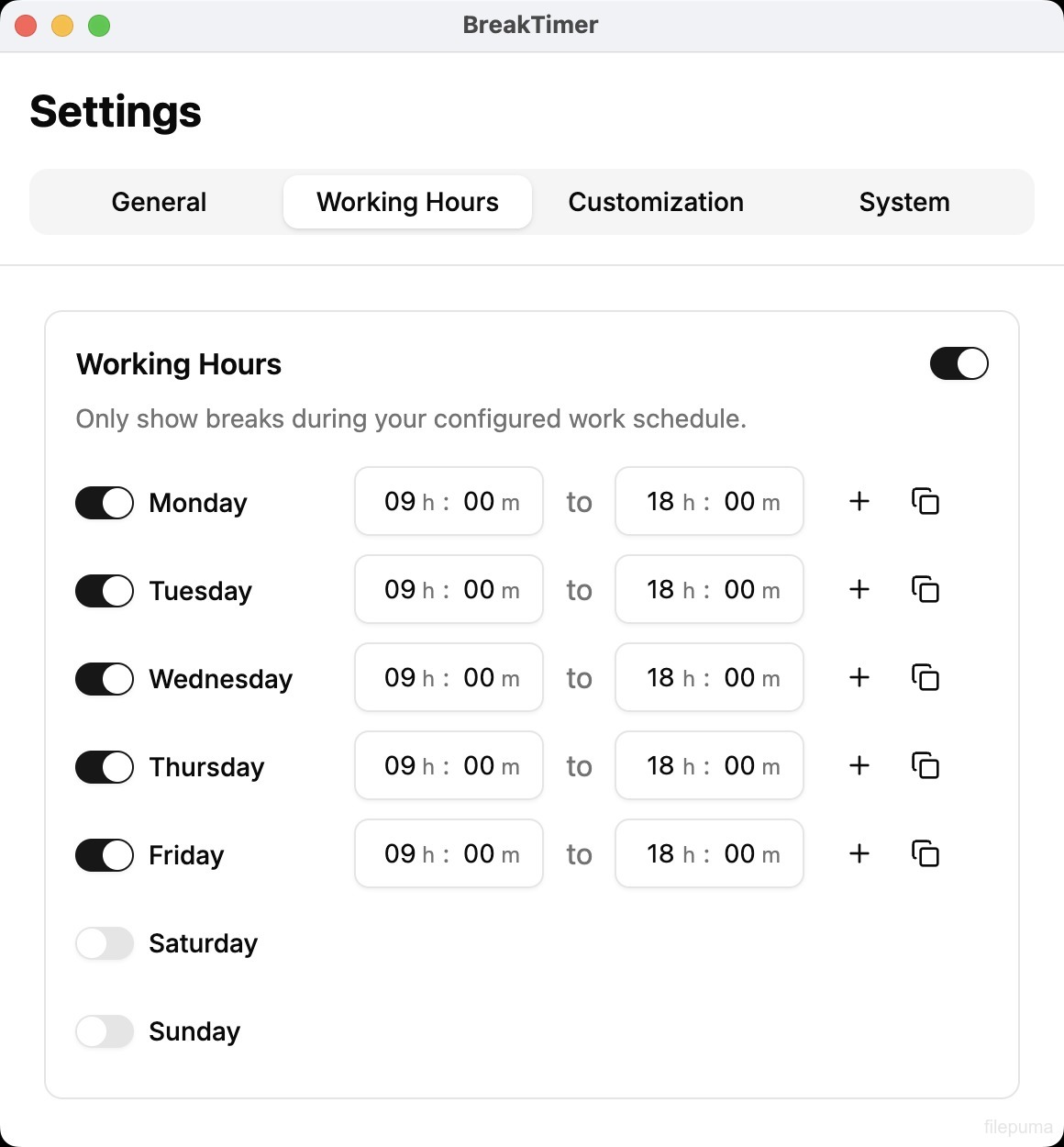Image resolution: width=1064 pixels, height=1147 pixels.
Task: Enable Saturday as a working day
Action: [105, 943]
